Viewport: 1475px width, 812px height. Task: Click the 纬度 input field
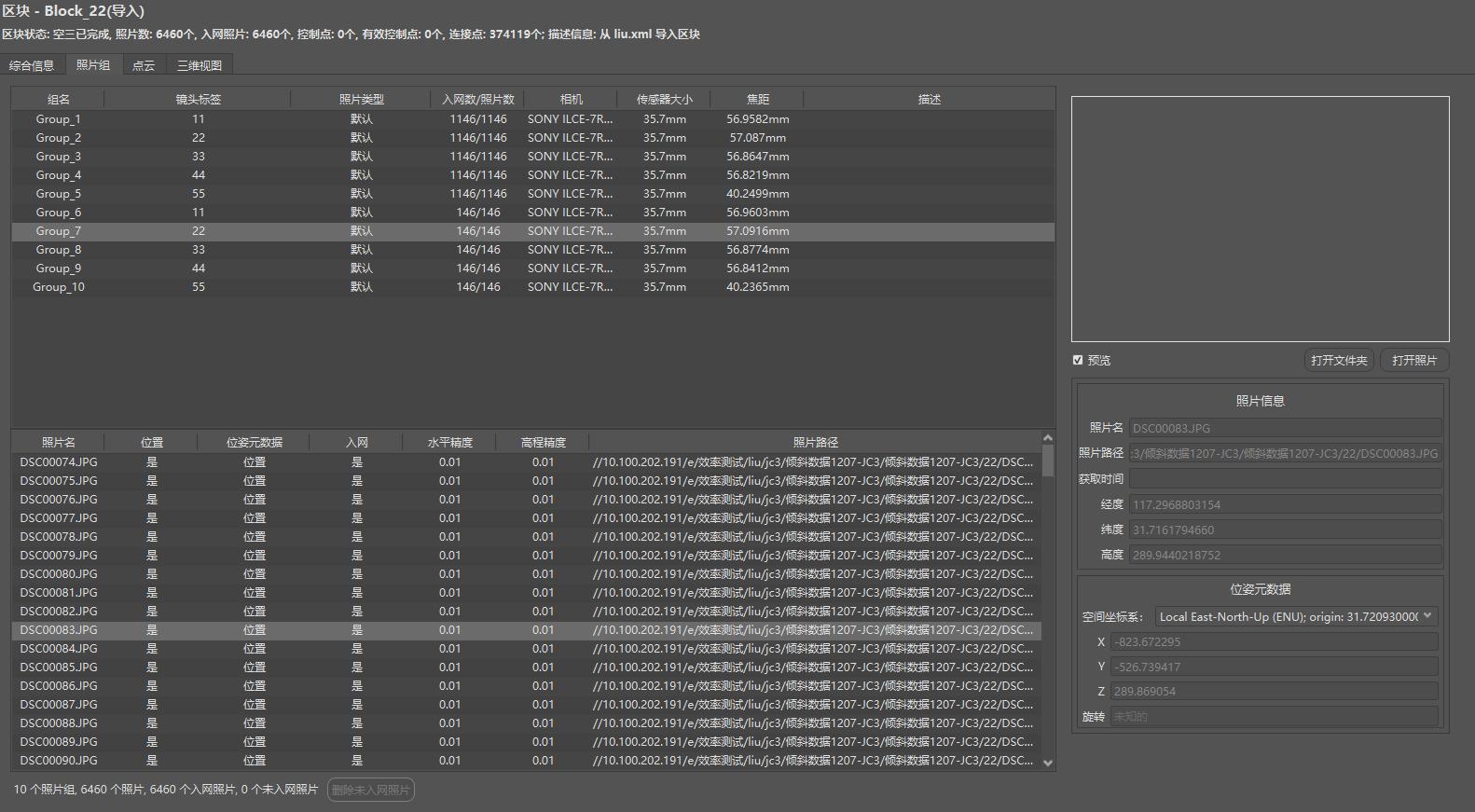tap(1286, 530)
